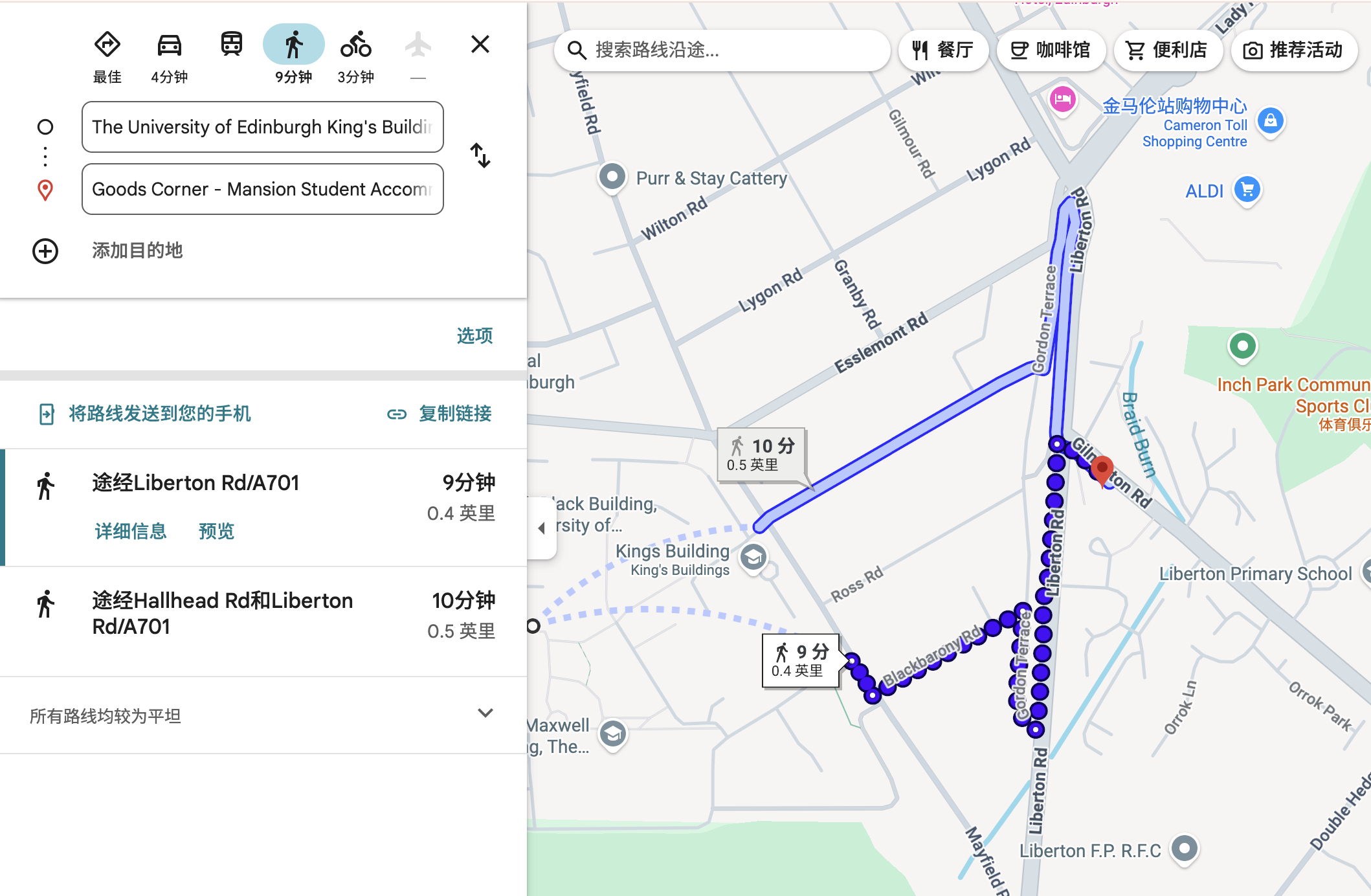Select driving travel mode car icon

point(169,45)
